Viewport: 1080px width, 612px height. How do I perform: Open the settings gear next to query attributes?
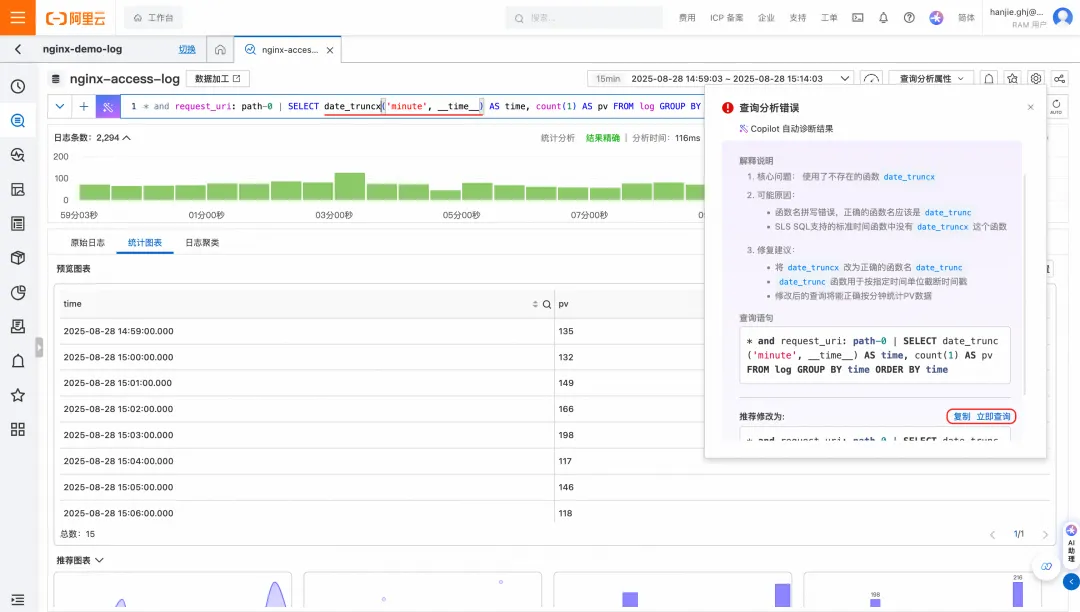click(x=1035, y=78)
